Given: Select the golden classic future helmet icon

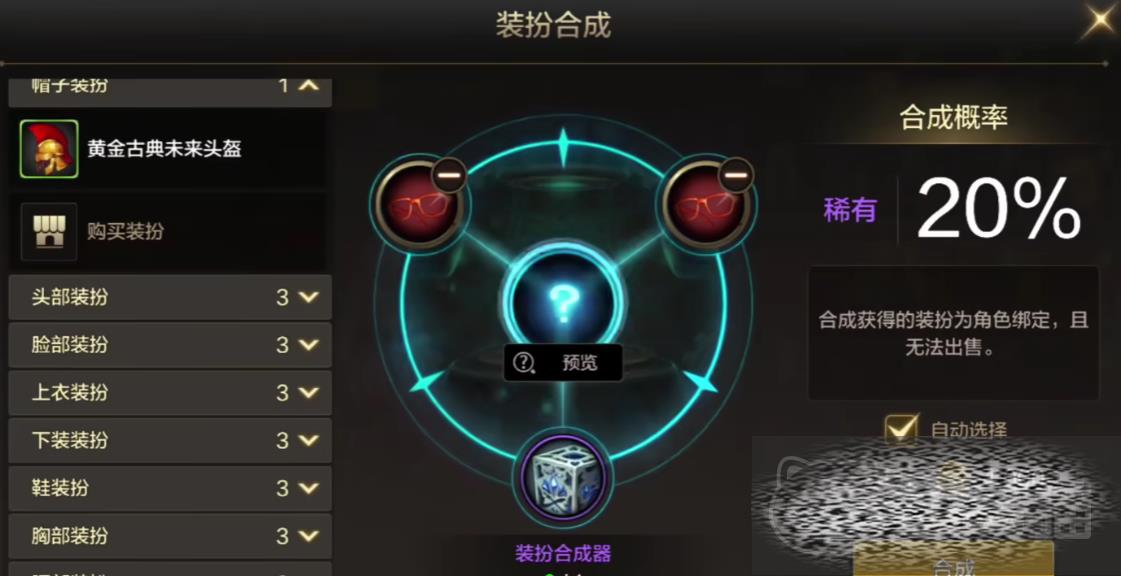Looking at the screenshot, I should click(49, 149).
